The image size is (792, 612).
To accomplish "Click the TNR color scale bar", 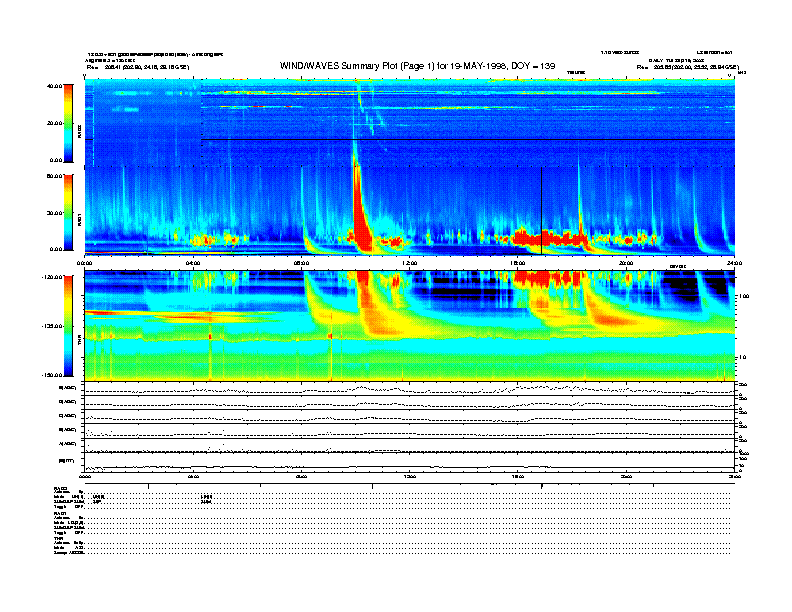I will coord(68,326).
